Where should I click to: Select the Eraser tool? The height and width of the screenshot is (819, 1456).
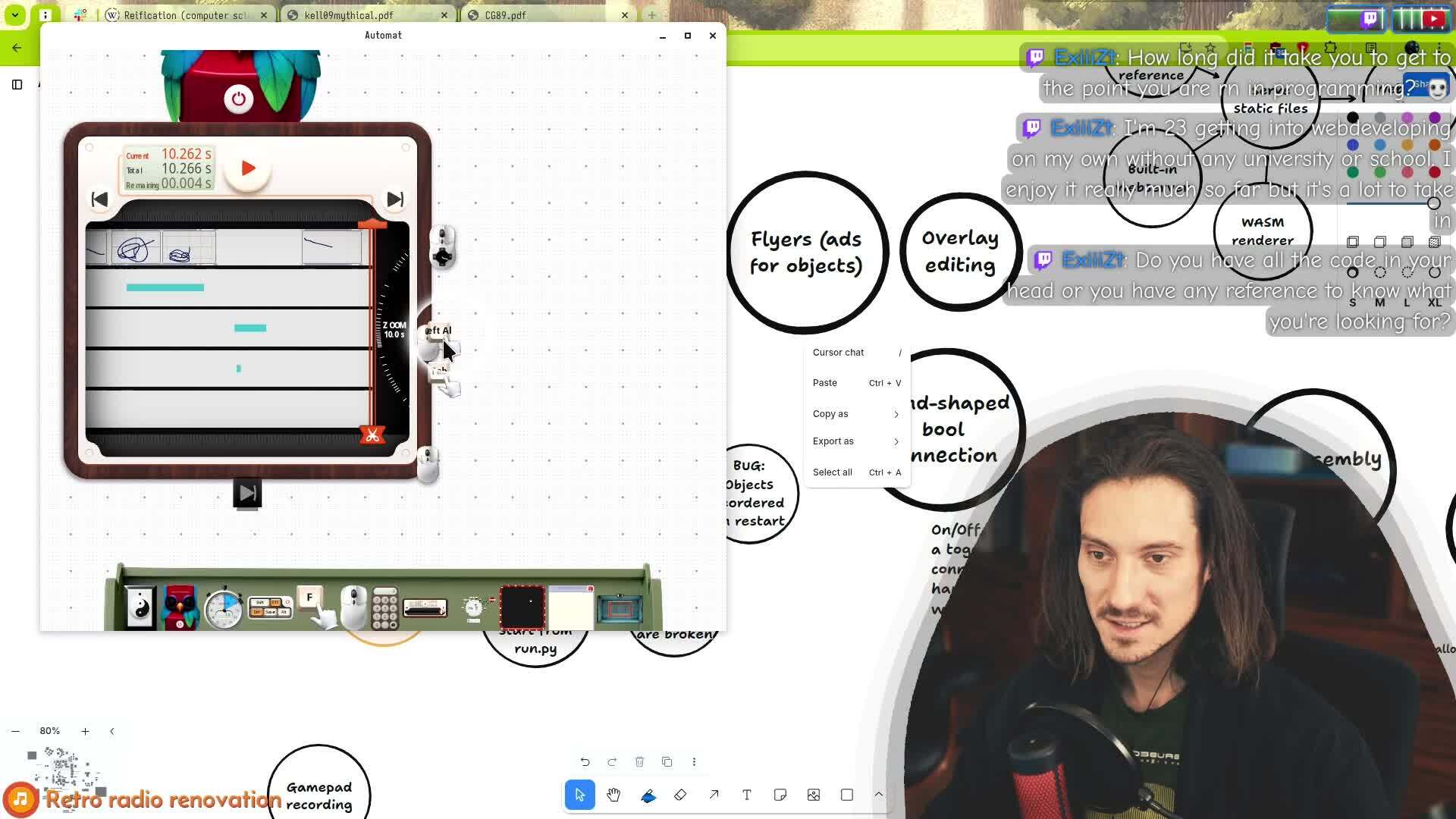[680, 795]
